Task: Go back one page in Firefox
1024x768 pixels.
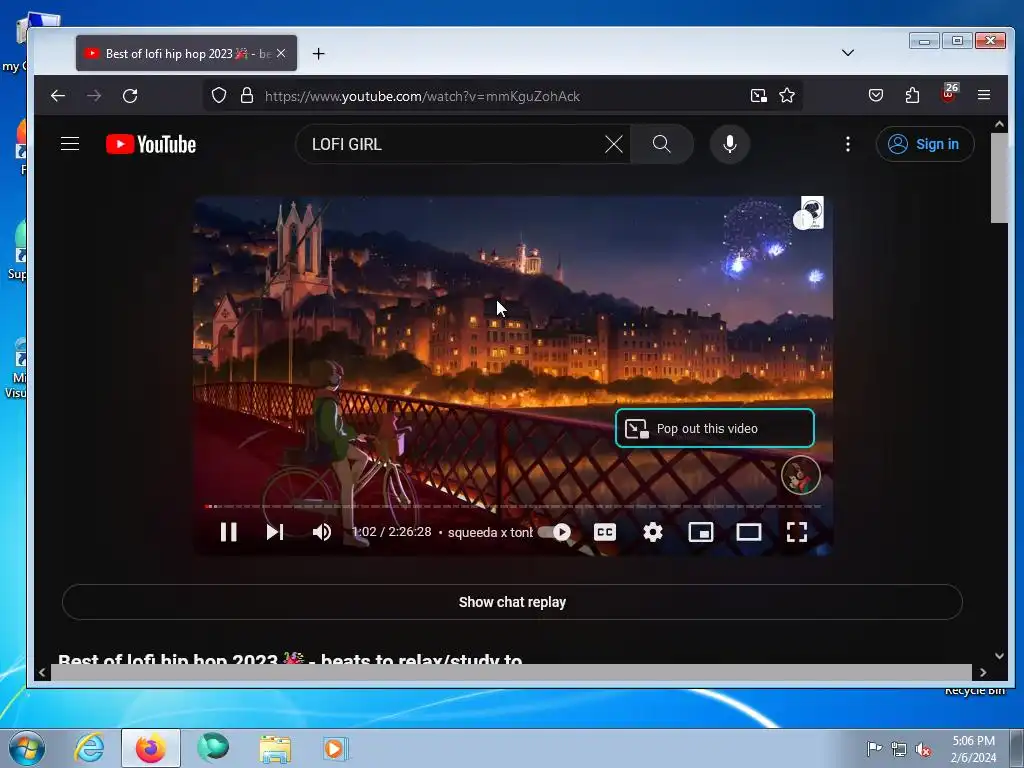Action: (58, 96)
